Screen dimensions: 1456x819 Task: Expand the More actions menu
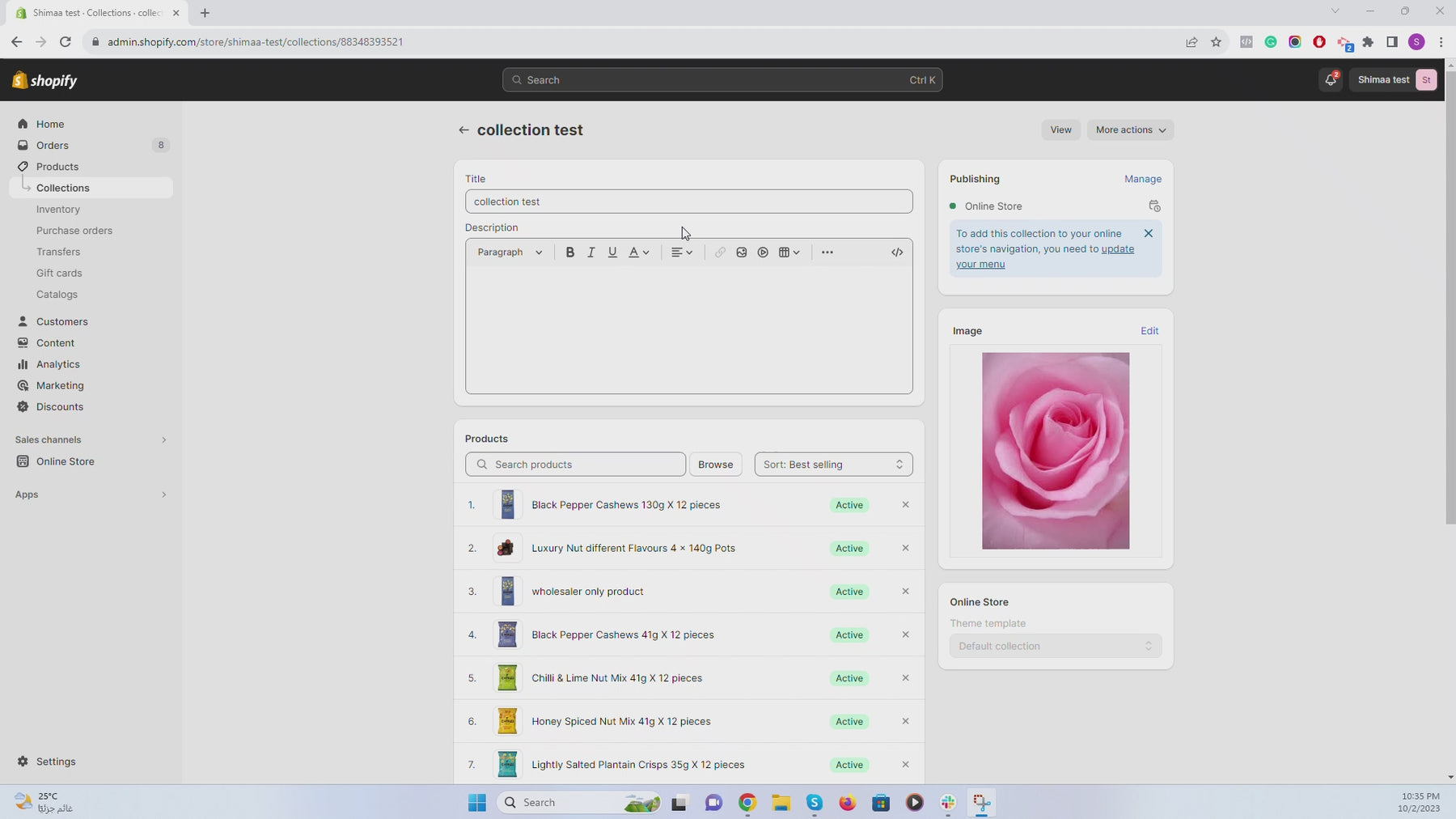click(1130, 130)
